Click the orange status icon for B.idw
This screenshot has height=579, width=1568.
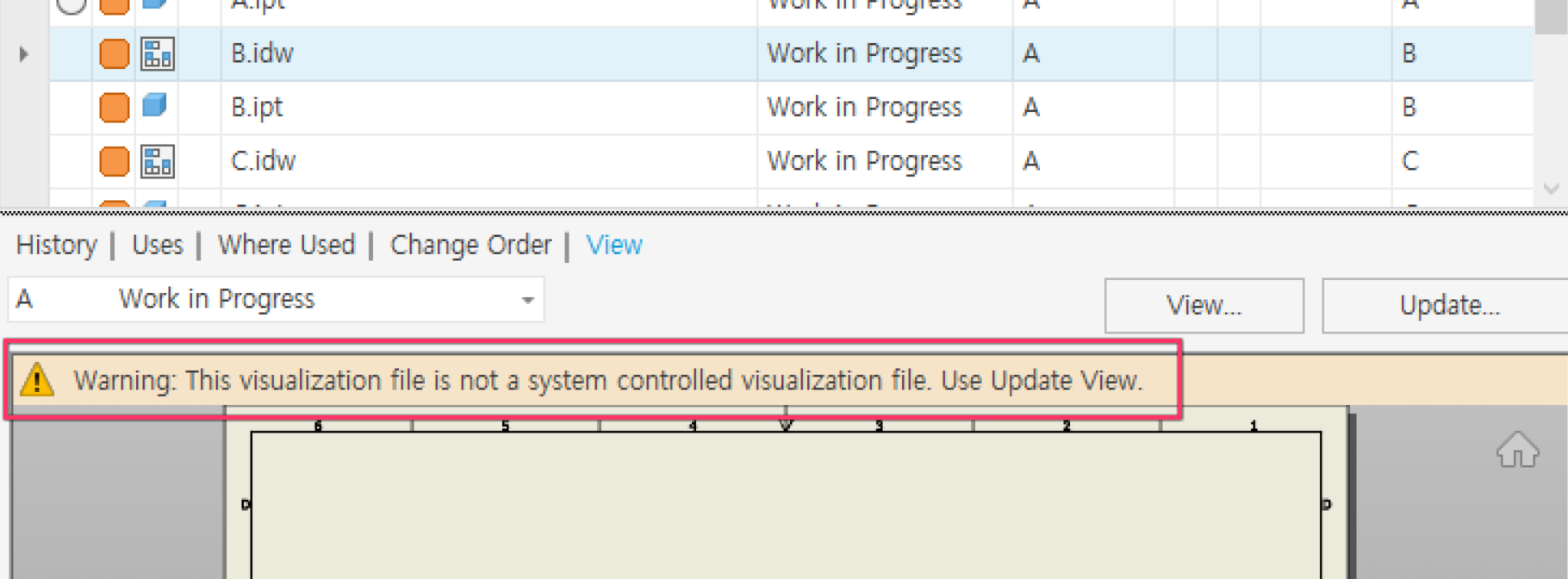pyautogui.click(x=114, y=53)
